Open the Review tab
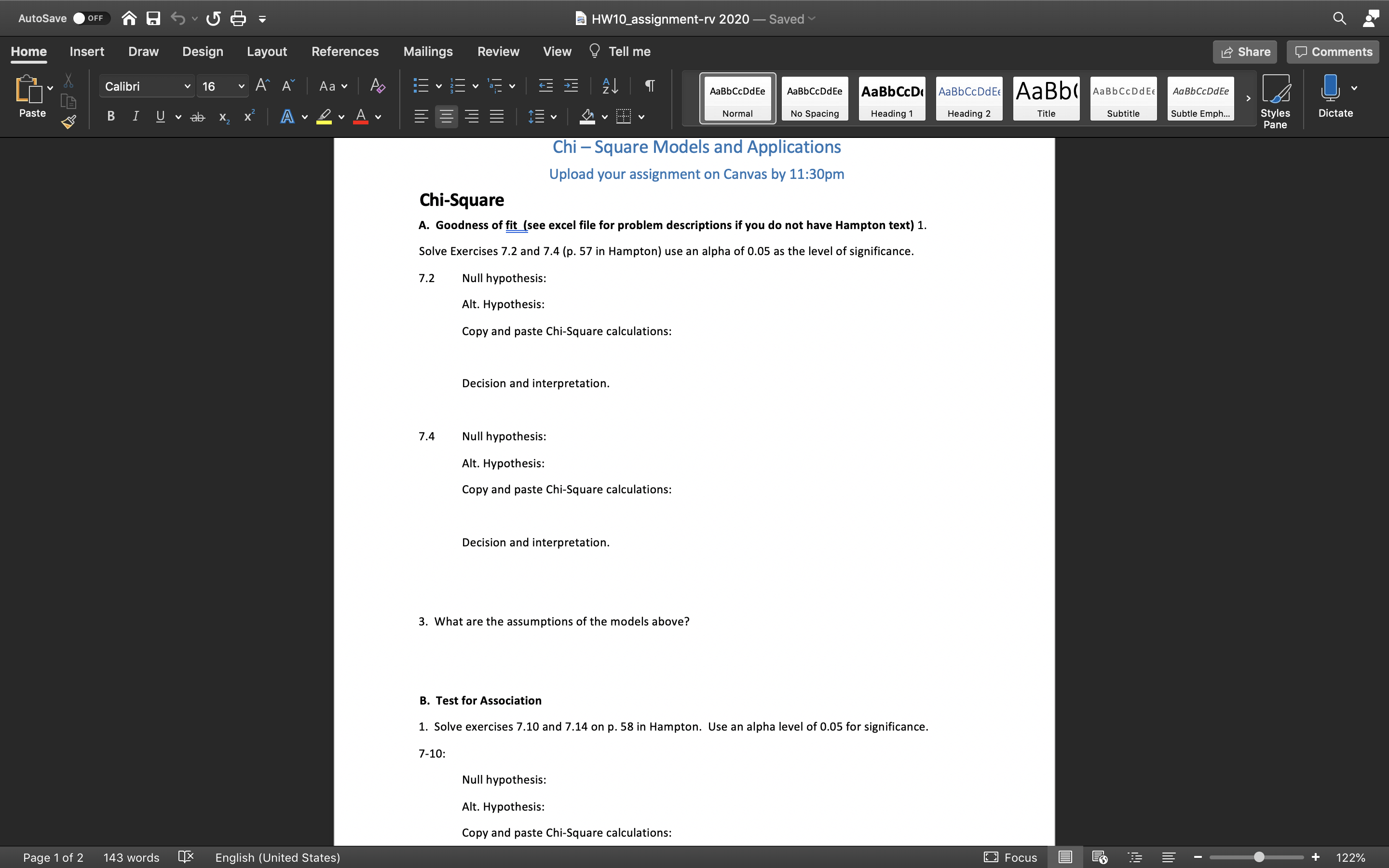This screenshot has width=1389, height=868. (498, 52)
